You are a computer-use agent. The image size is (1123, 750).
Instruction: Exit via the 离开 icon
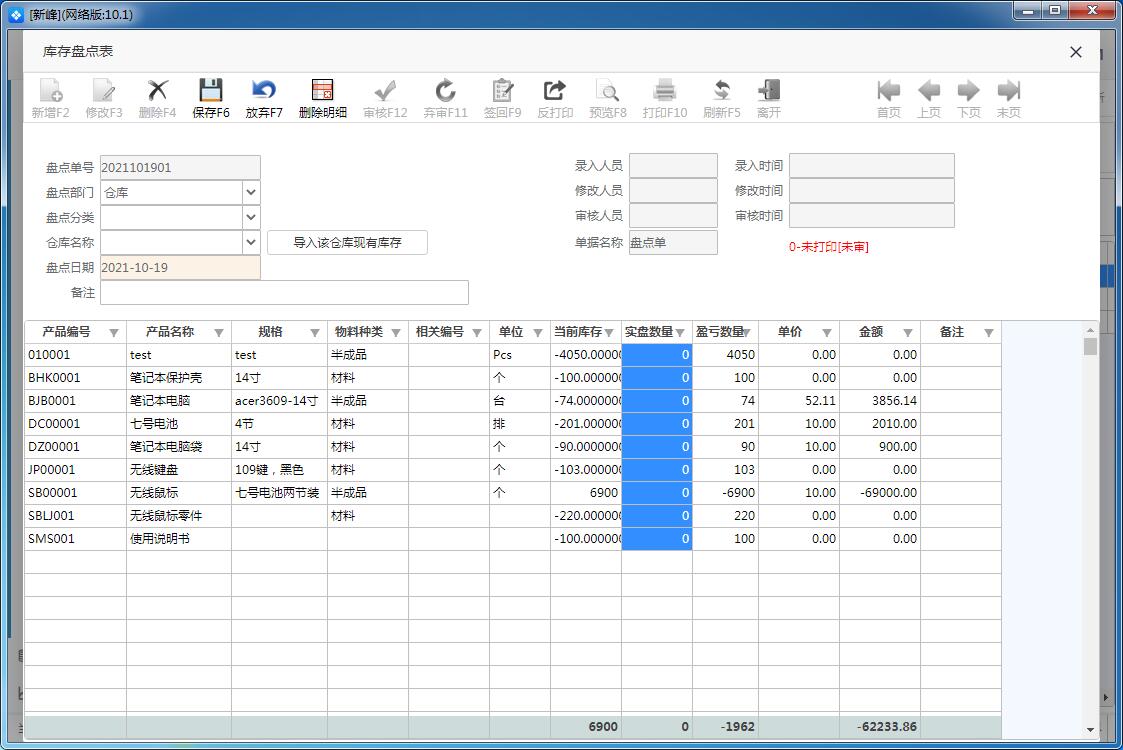click(x=768, y=91)
